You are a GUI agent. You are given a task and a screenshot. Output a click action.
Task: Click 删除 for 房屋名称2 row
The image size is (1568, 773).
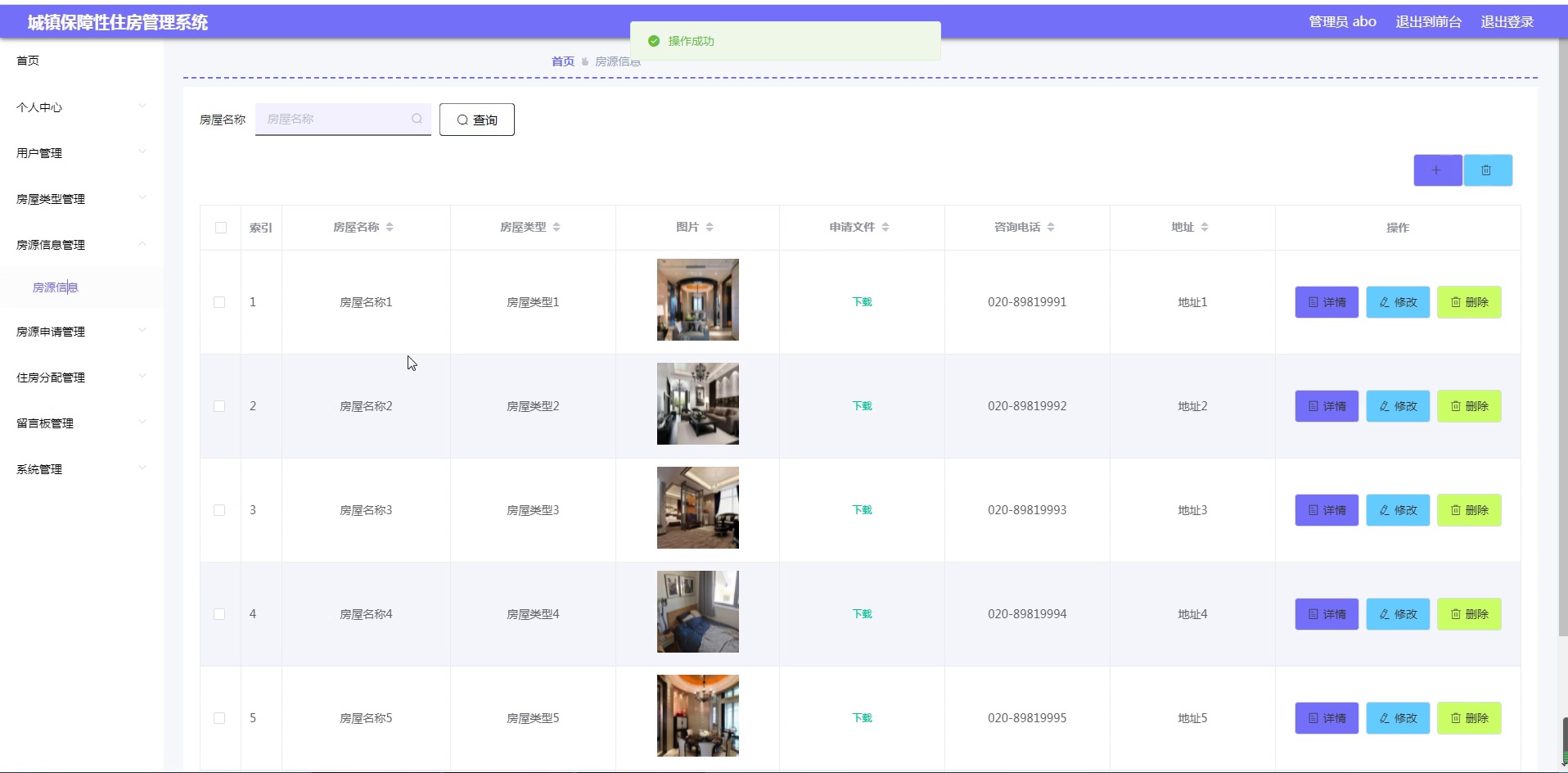click(1469, 406)
